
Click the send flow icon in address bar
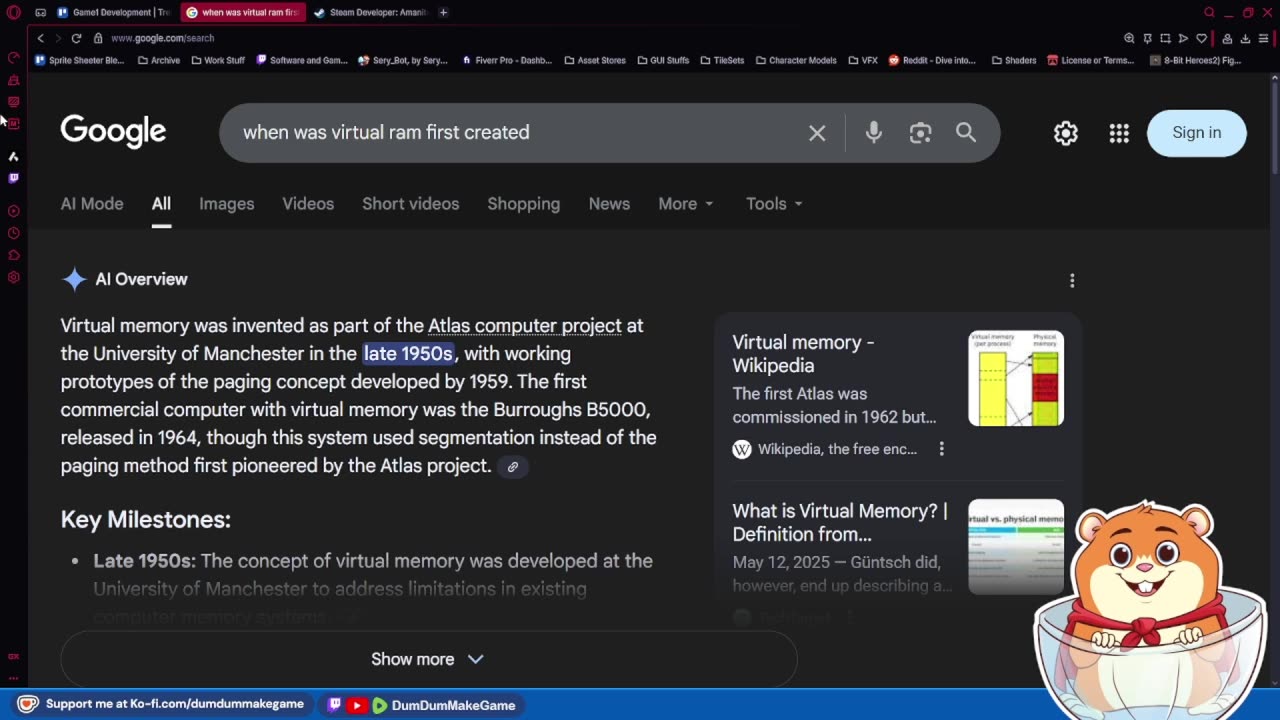(x=1183, y=38)
